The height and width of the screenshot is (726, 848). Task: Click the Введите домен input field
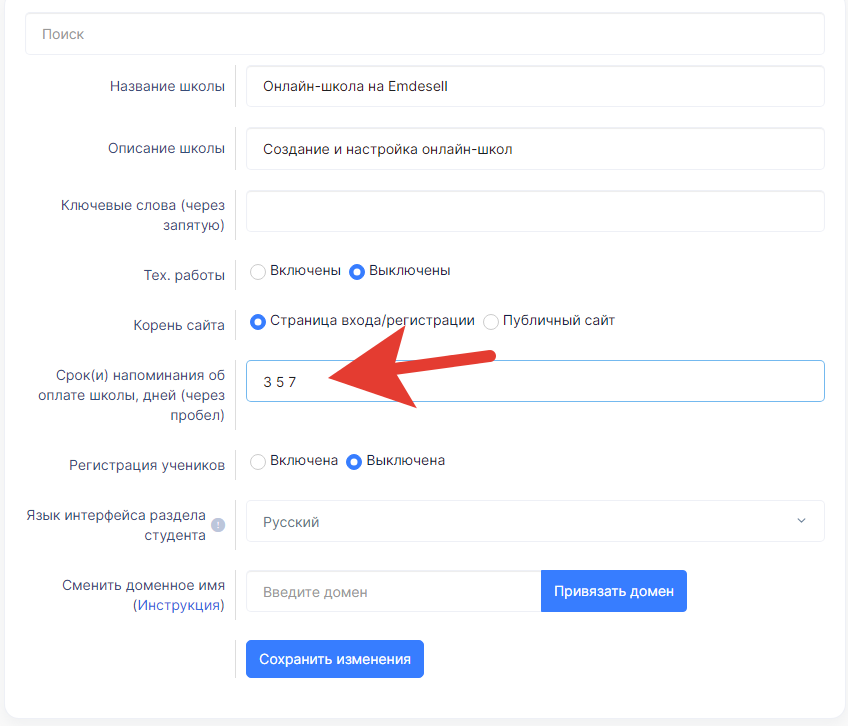394,591
